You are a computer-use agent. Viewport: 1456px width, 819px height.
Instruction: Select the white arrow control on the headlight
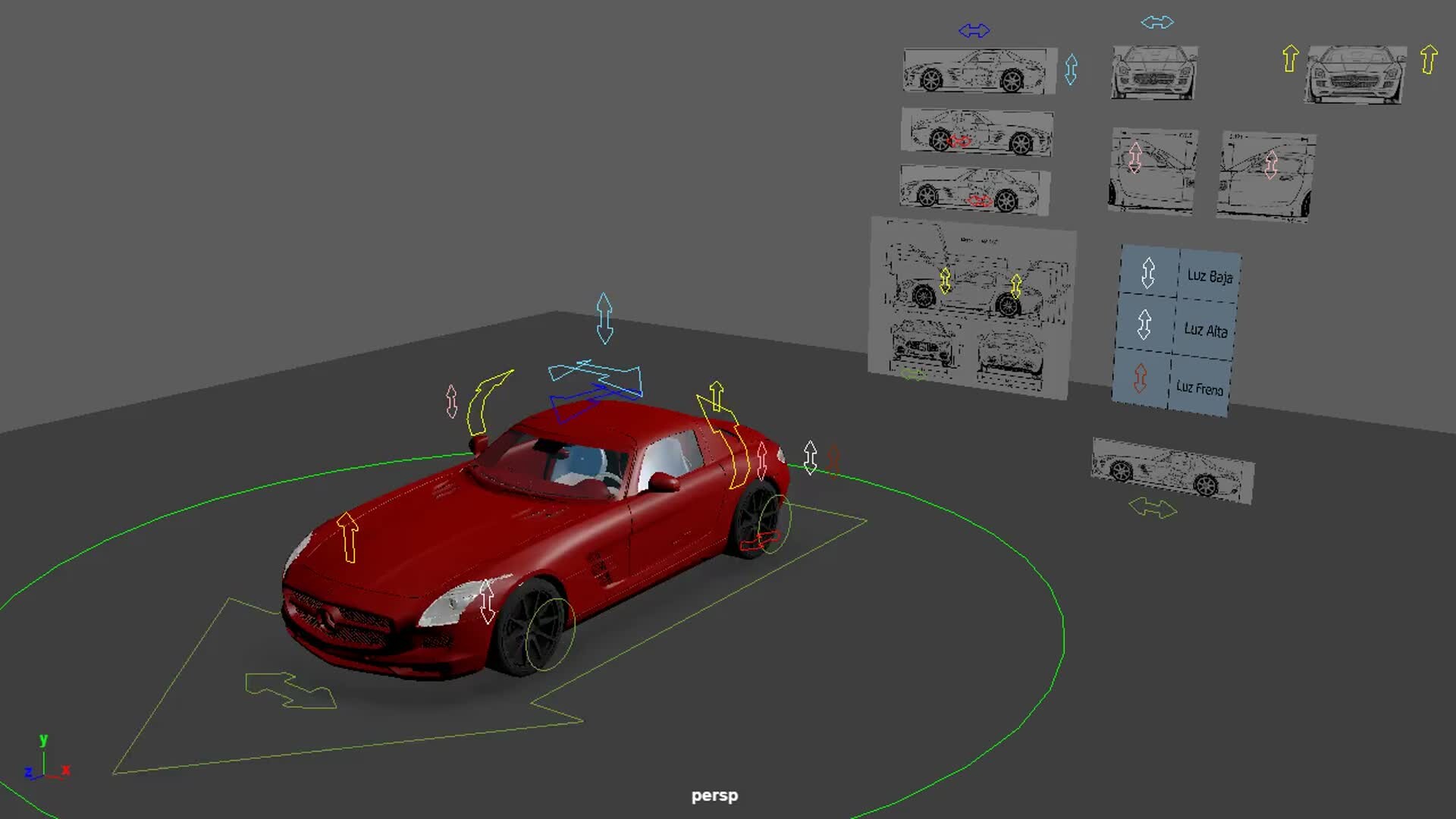click(x=485, y=603)
